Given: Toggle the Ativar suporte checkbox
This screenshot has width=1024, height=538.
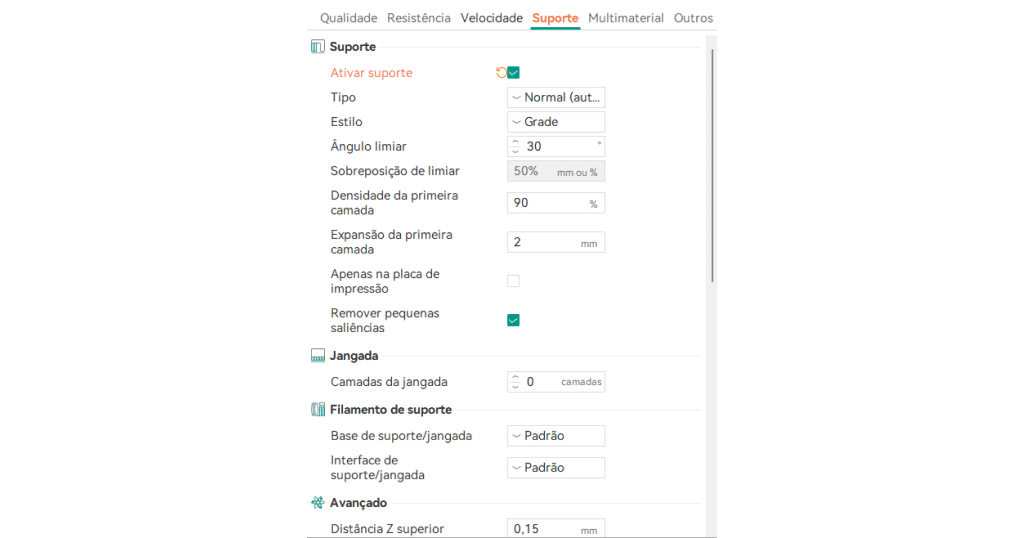Looking at the screenshot, I should (x=513, y=72).
